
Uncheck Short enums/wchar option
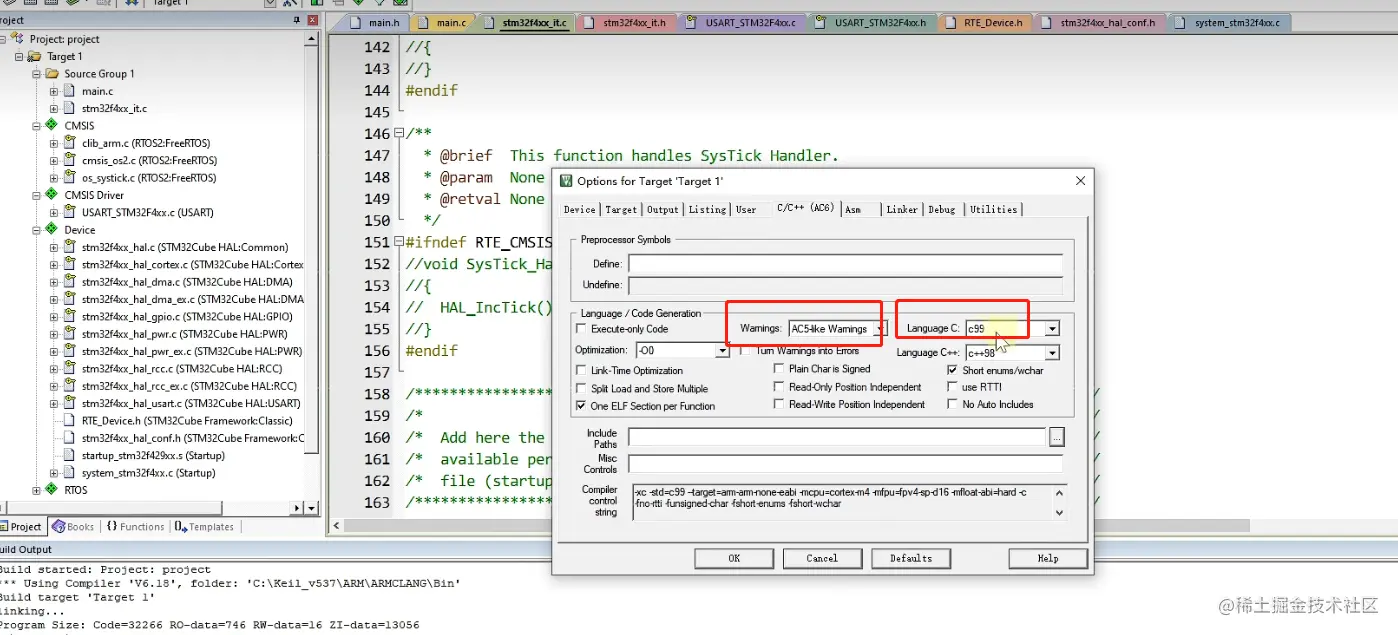(x=953, y=370)
